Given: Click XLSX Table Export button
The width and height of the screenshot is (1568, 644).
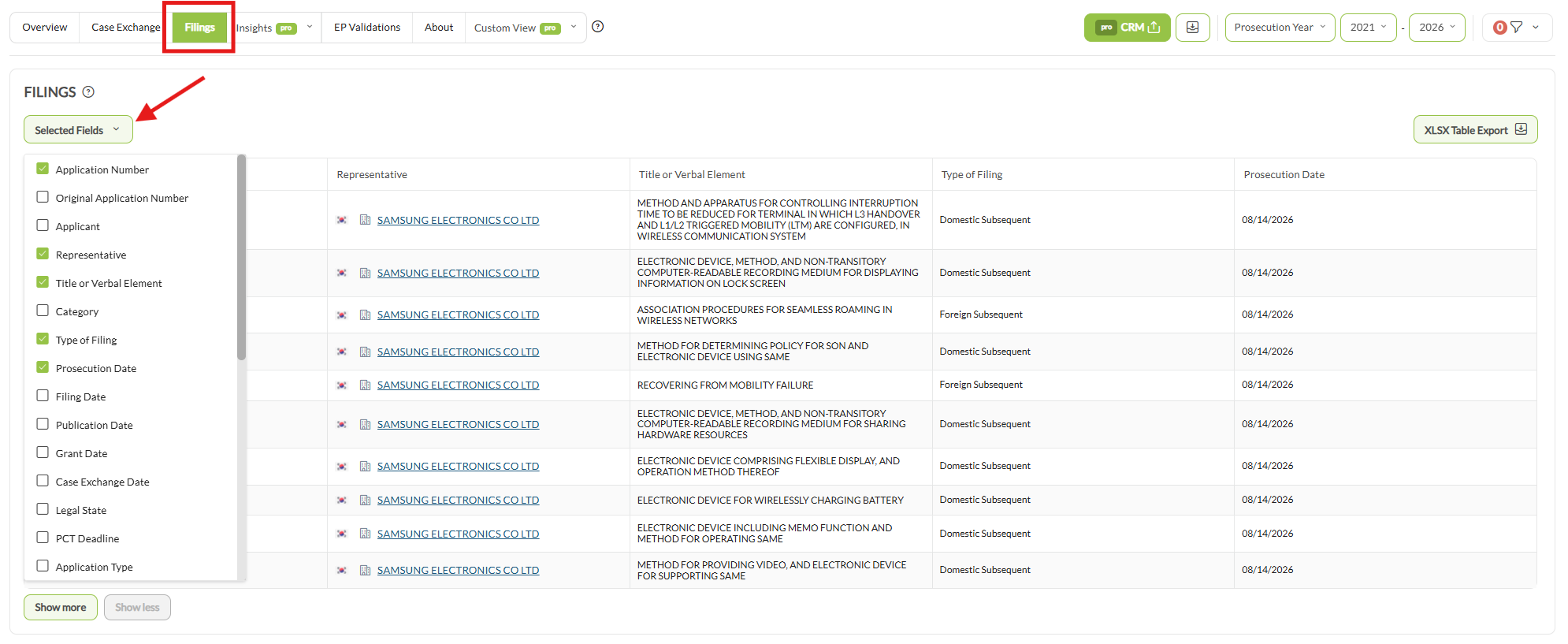Looking at the screenshot, I should (1475, 130).
